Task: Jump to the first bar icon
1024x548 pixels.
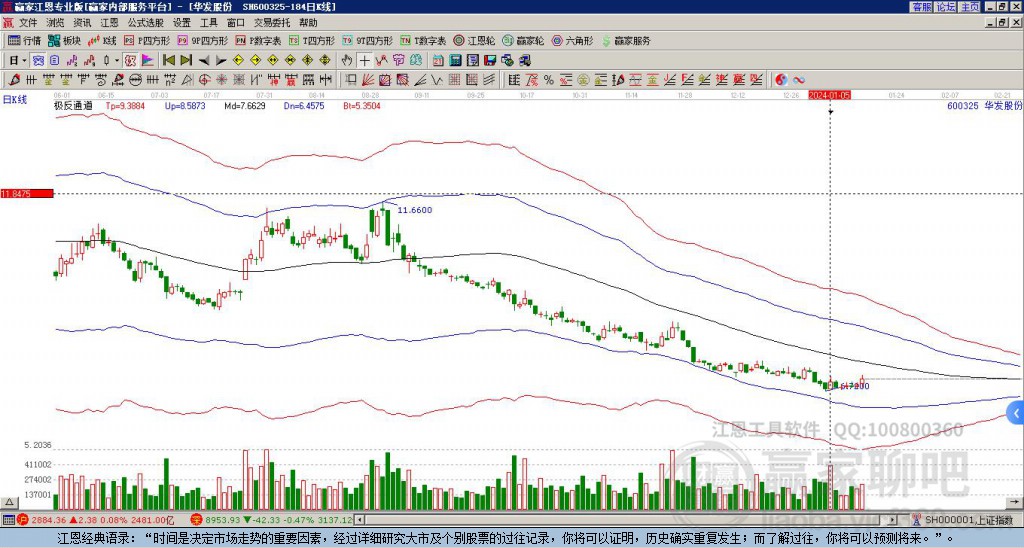Action: 168,61
